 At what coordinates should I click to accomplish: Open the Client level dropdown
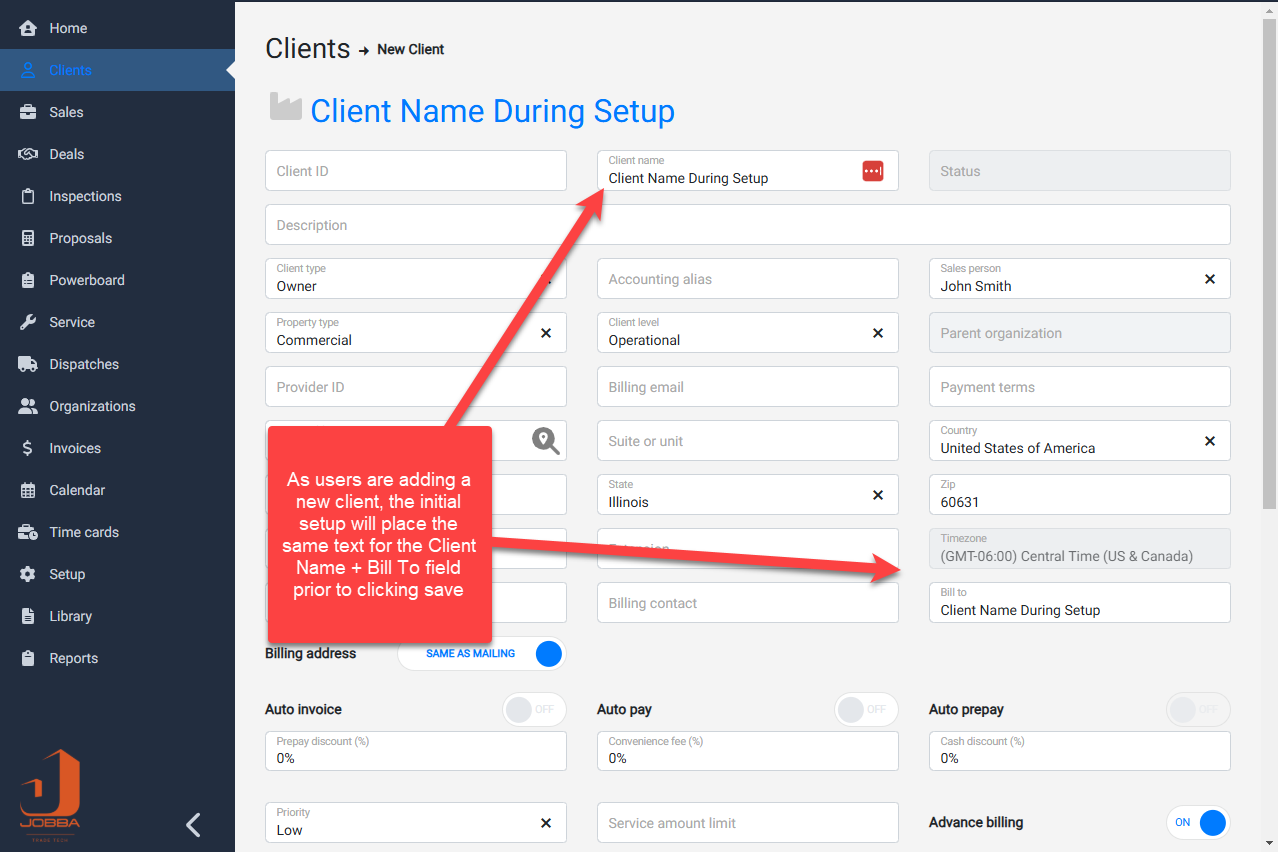pos(730,333)
